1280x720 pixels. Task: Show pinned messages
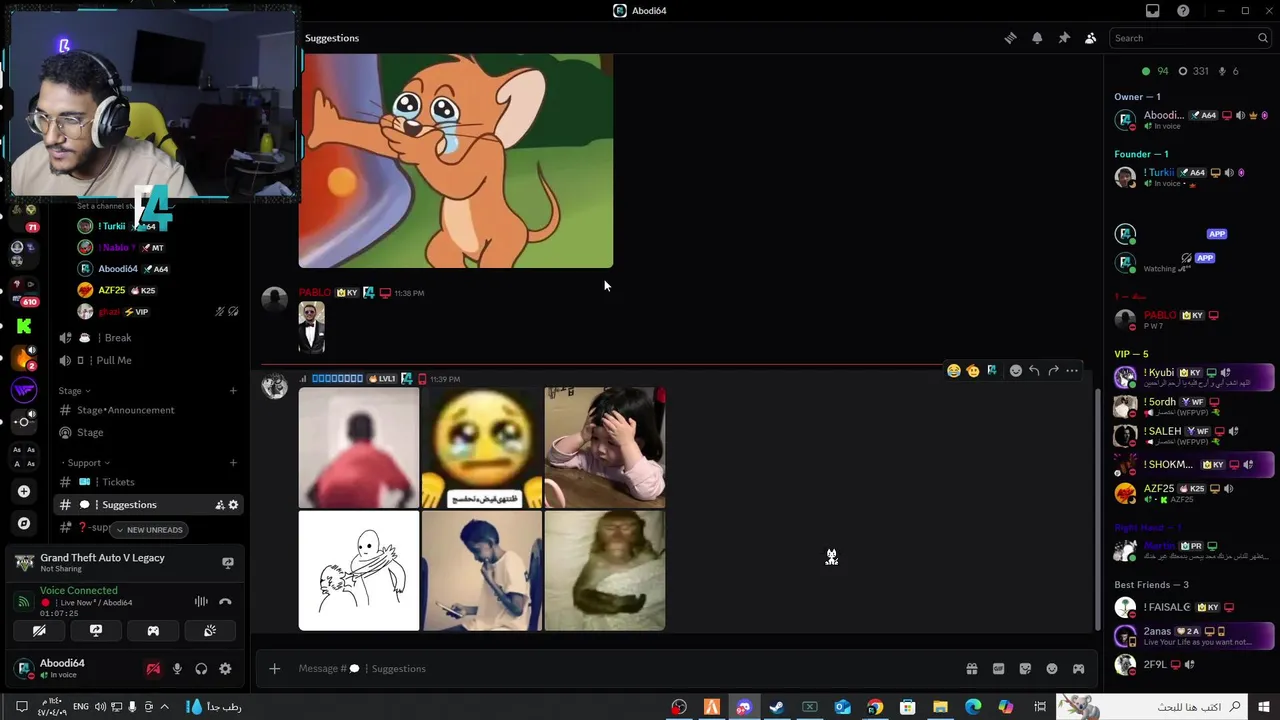tap(1064, 38)
